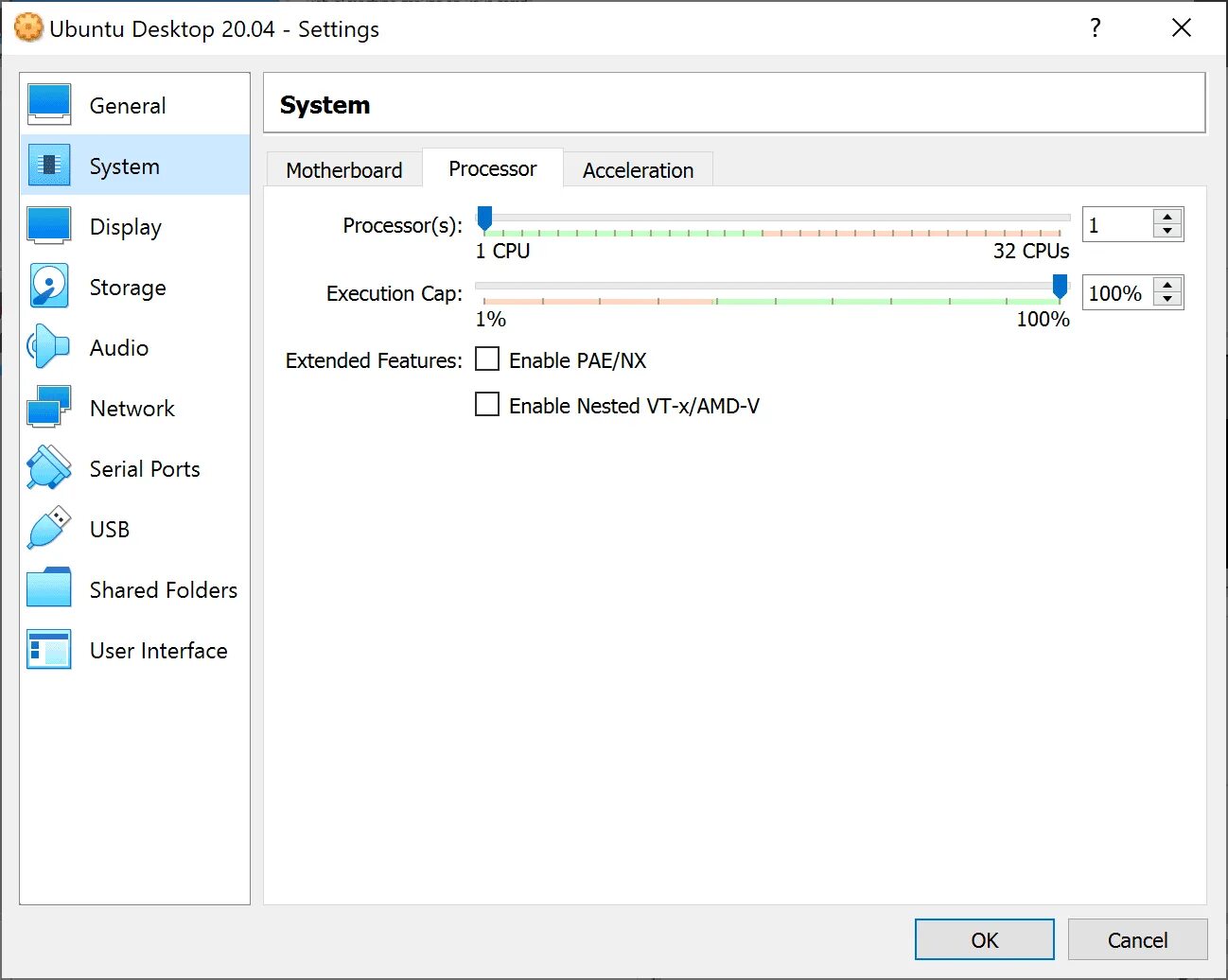Click the '100%' label under Execution Cap slider
This screenshot has height=980, width=1228.
[x=1043, y=320]
